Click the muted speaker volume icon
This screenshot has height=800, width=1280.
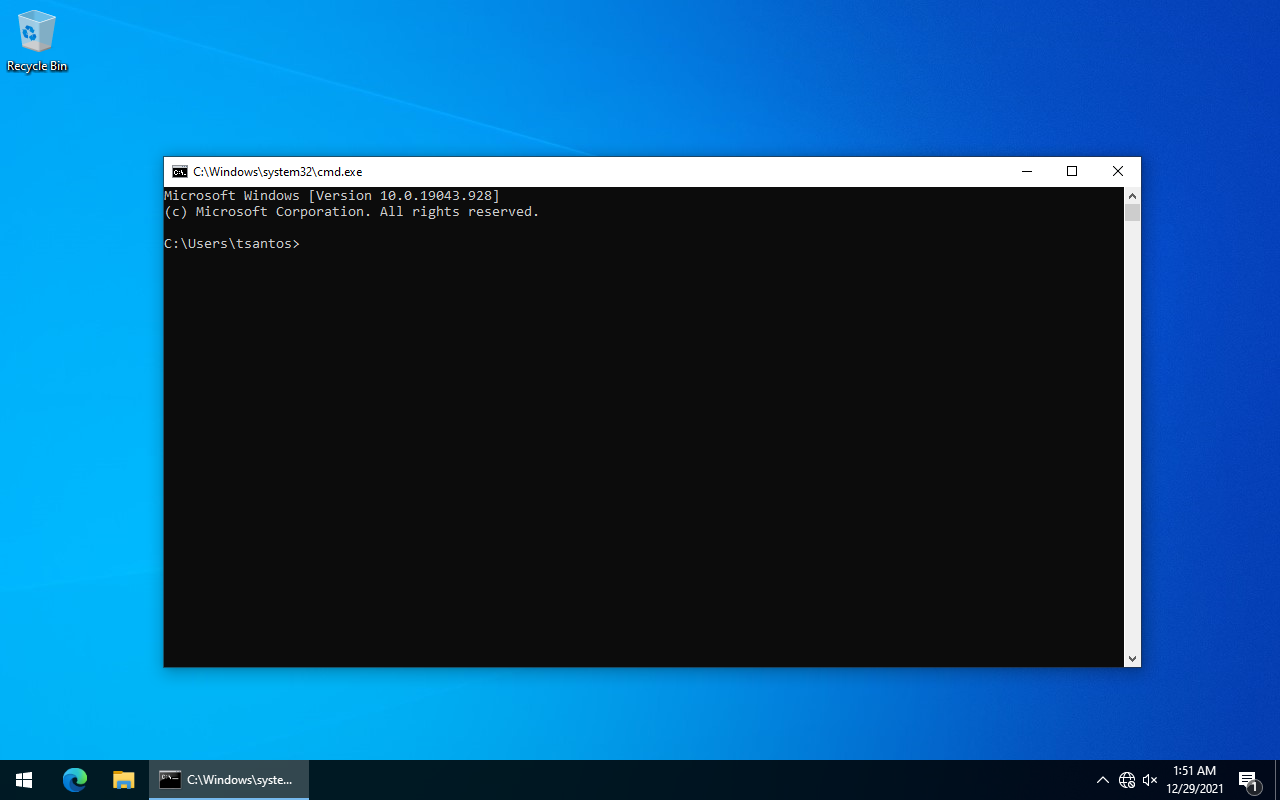(1150, 780)
